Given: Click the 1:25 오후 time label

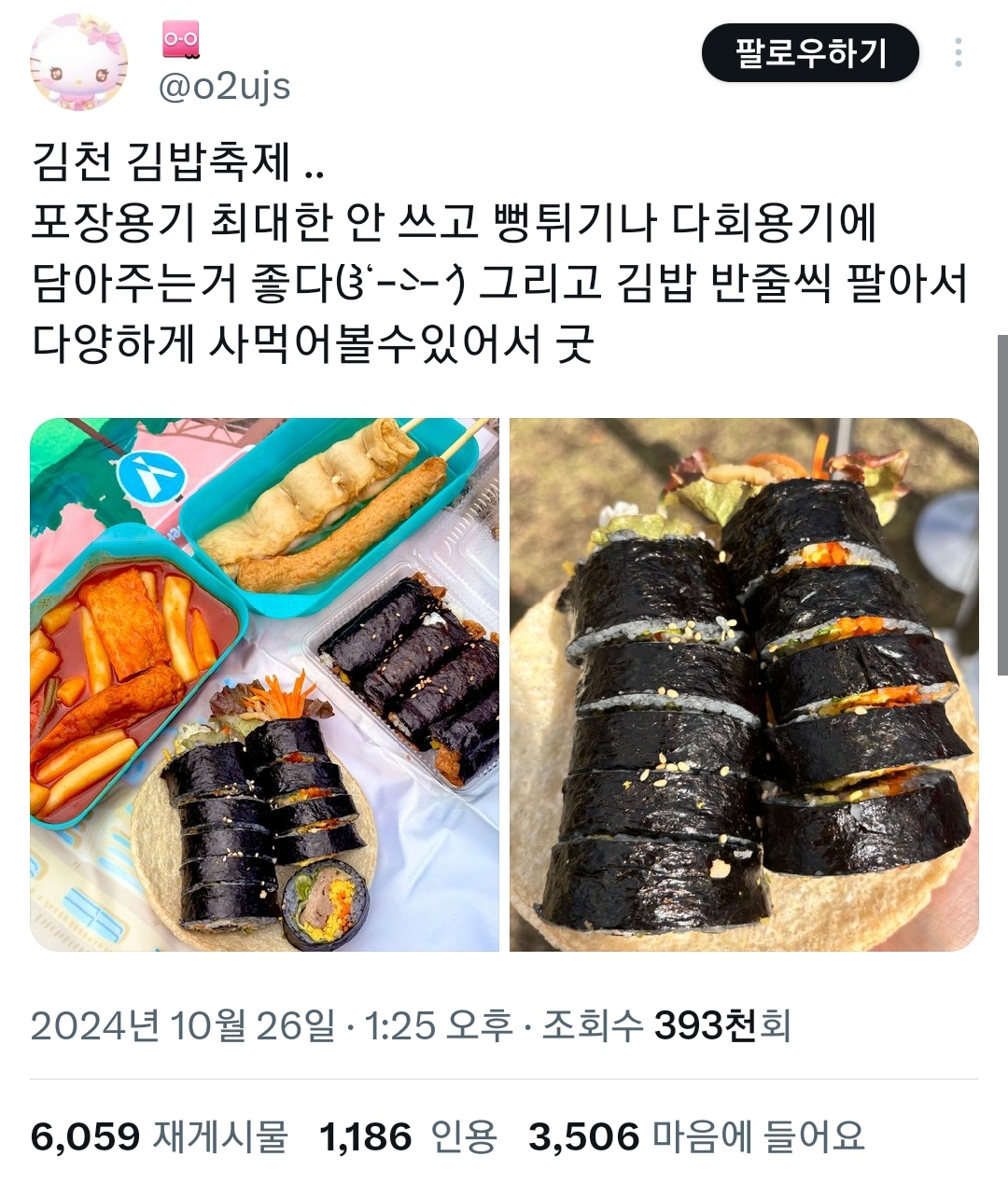Looking at the screenshot, I should 439,1025.
